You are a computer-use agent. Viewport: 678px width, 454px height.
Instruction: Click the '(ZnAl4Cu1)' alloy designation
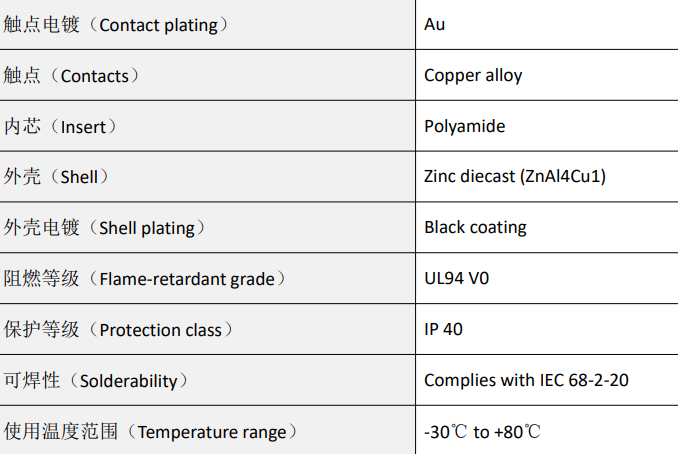click(563, 177)
